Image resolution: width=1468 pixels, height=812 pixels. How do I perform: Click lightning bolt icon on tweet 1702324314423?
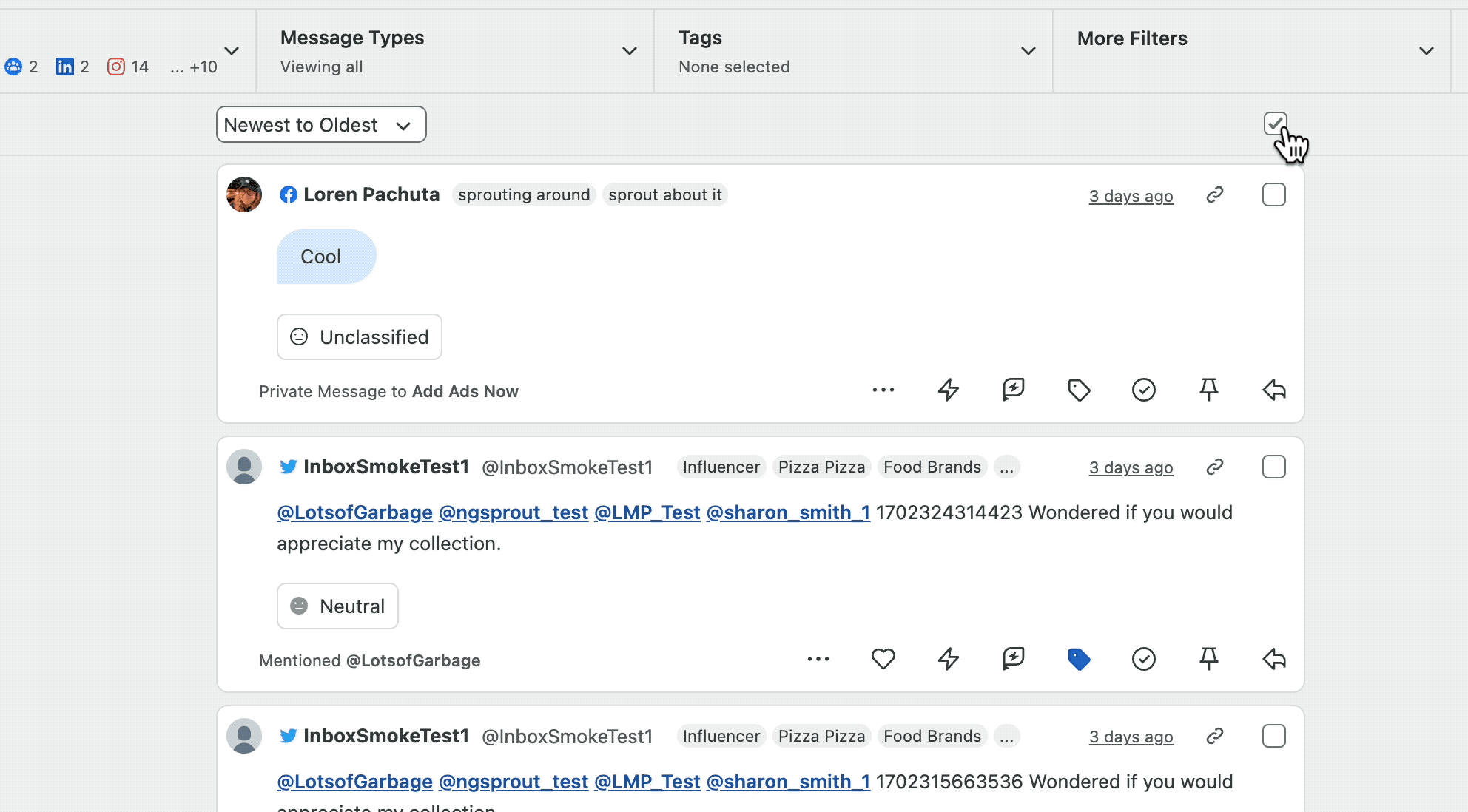pyautogui.click(x=949, y=659)
